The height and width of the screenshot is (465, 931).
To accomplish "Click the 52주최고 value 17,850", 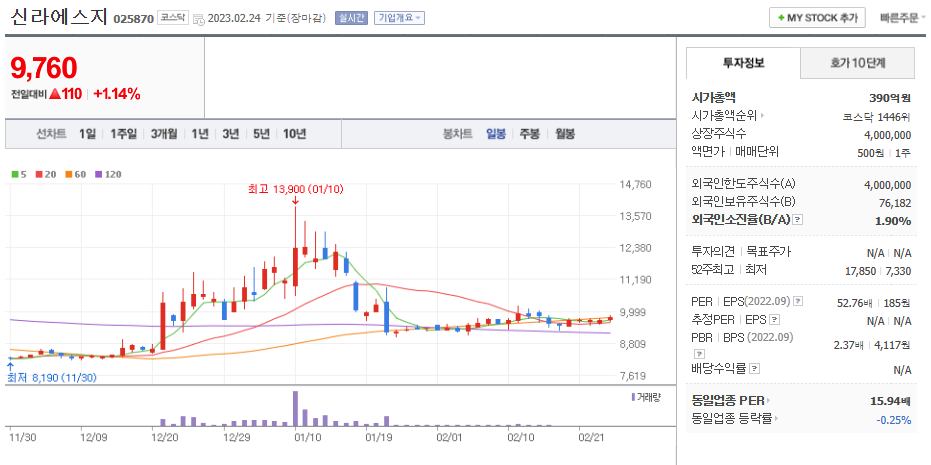I will click(861, 271).
